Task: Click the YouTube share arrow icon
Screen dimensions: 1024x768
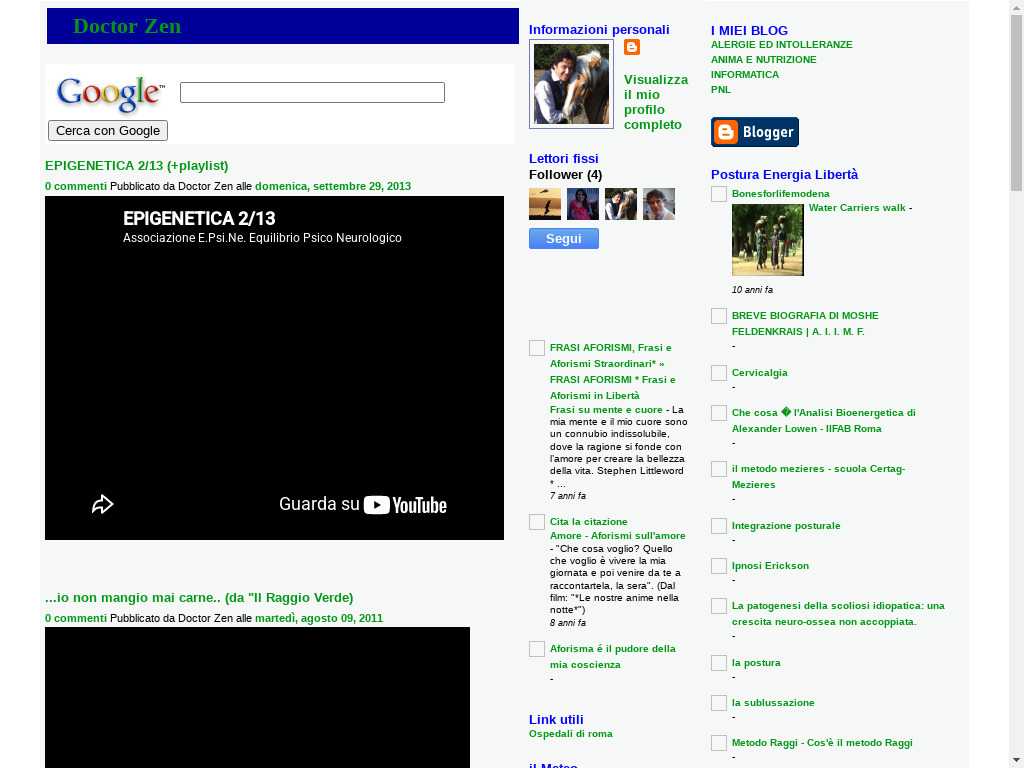Action: click(x=102, y=505)
